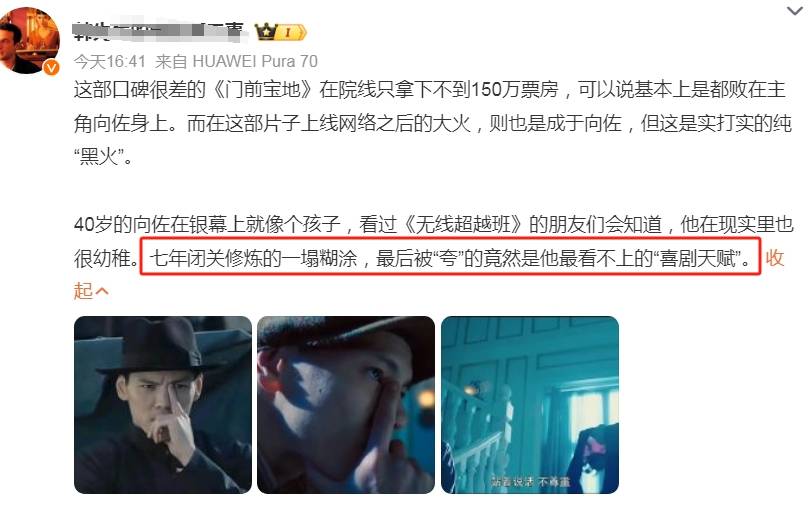Open the blurred username profile link
Image resolution: width=811 pixels, height=518 pixels.
[159, 31]
